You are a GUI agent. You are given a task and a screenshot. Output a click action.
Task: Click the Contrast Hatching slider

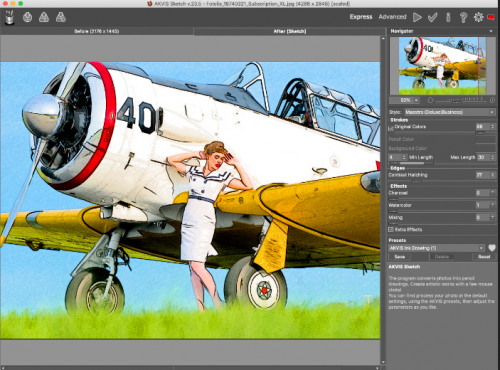click(442, 181)
